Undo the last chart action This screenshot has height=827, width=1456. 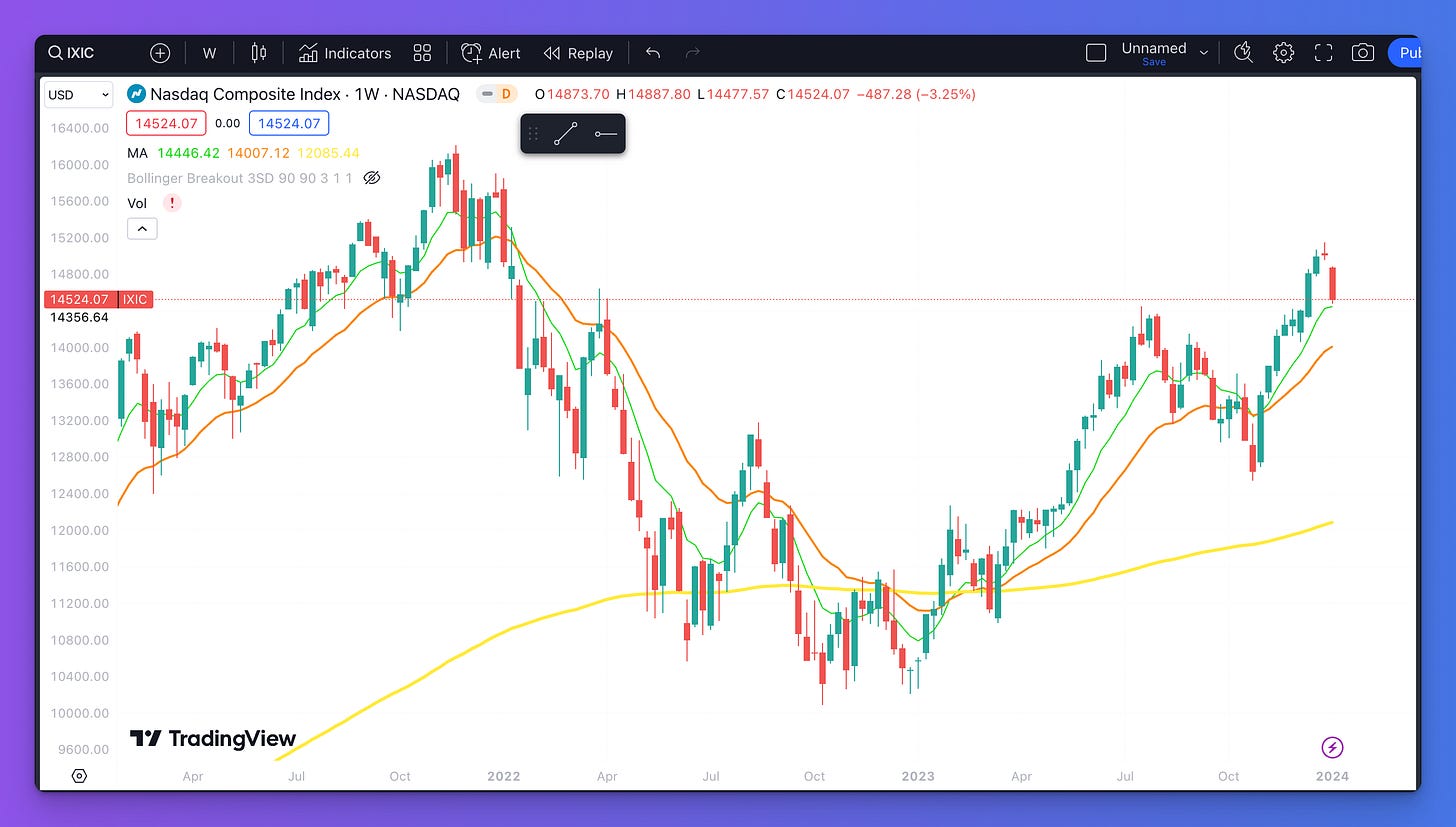[653, 53]
